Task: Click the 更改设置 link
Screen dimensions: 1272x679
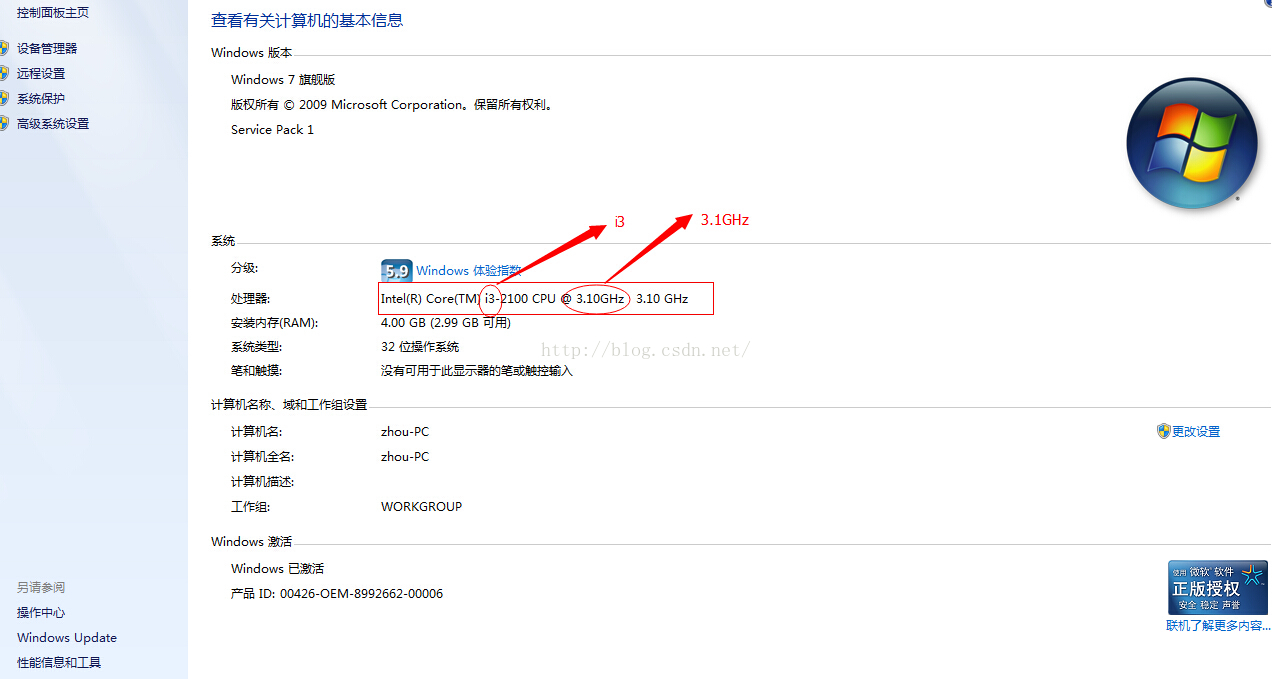Action: (x=1196, y=432)
